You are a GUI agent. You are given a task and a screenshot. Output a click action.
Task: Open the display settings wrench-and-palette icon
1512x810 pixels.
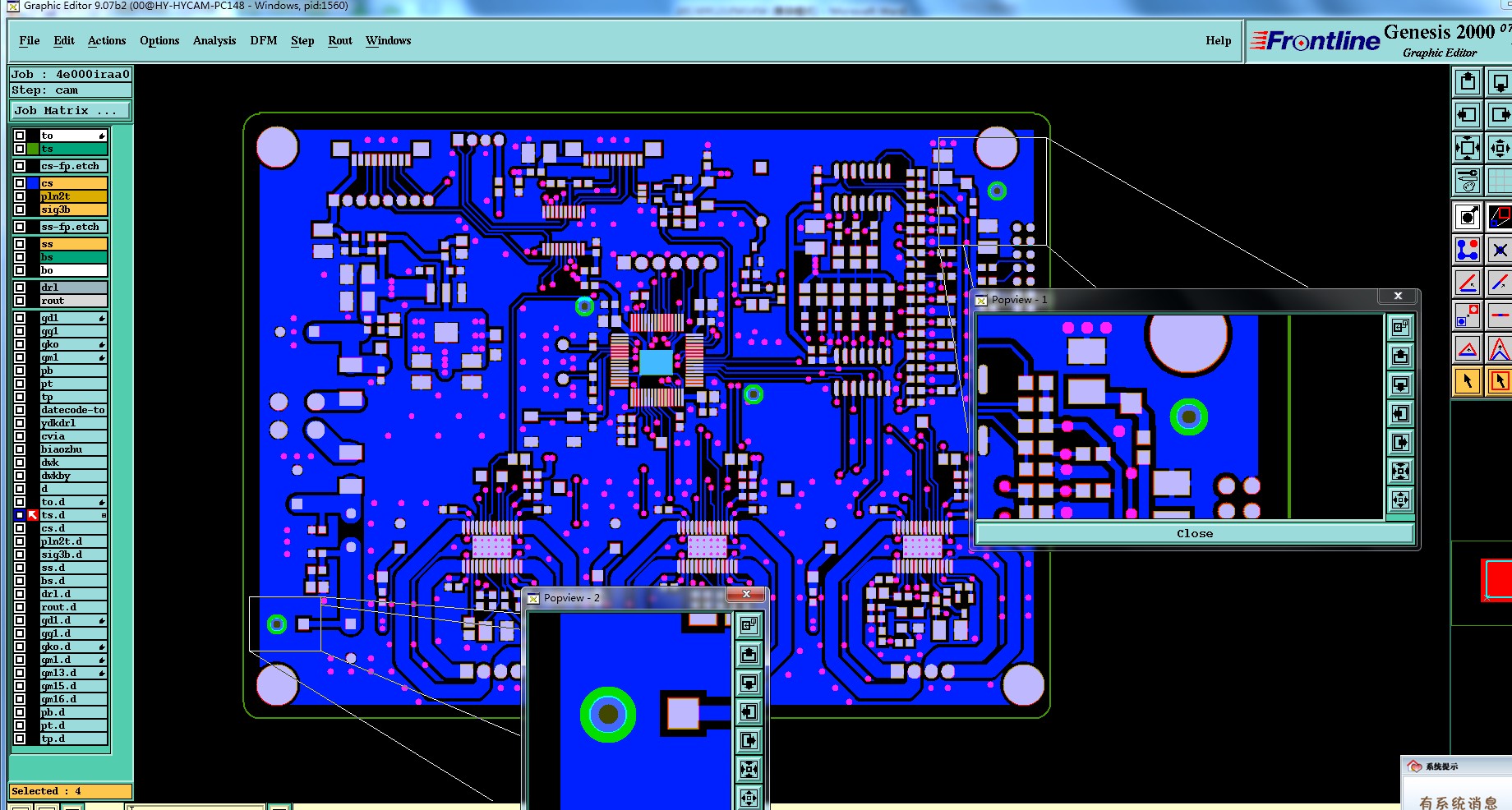[x=1468, y=181]
